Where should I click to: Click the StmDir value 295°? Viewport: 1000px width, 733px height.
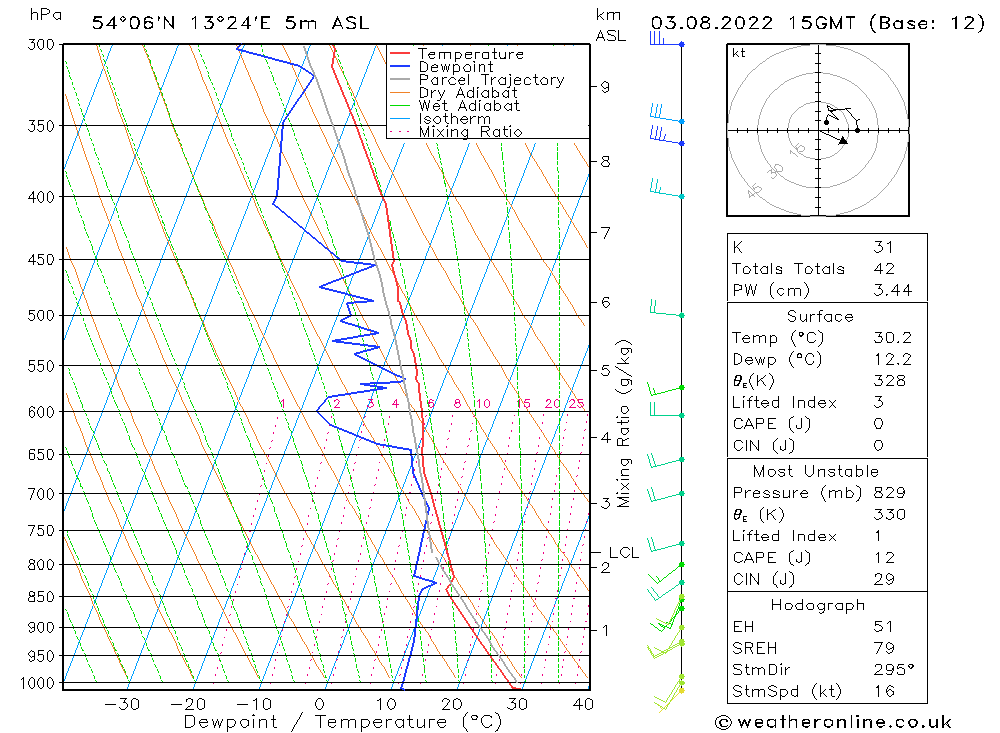[894, 670]
